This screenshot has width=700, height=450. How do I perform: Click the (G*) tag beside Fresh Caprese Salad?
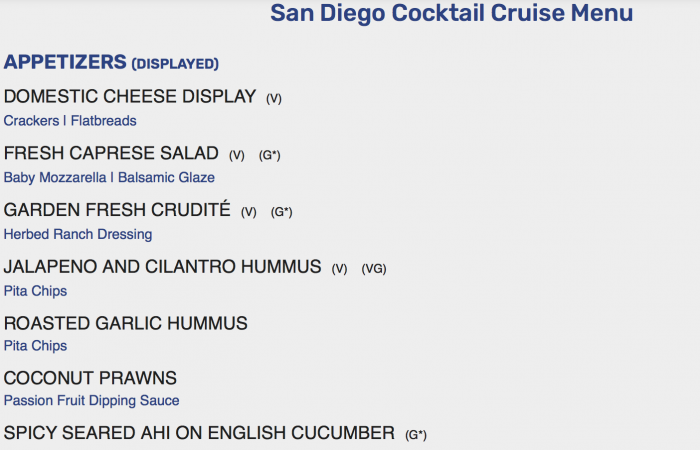point(270,155)
